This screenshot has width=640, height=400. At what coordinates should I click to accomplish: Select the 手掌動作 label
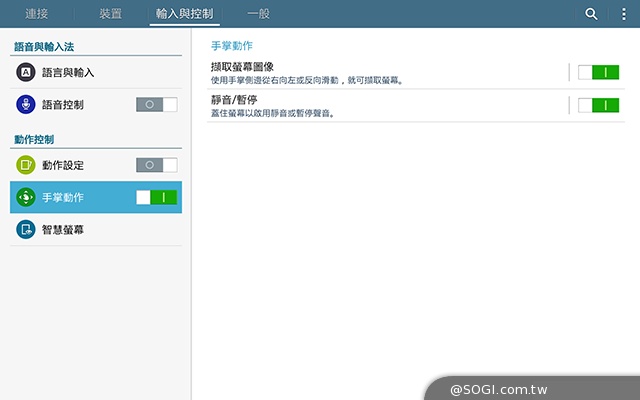click(63, 198)
